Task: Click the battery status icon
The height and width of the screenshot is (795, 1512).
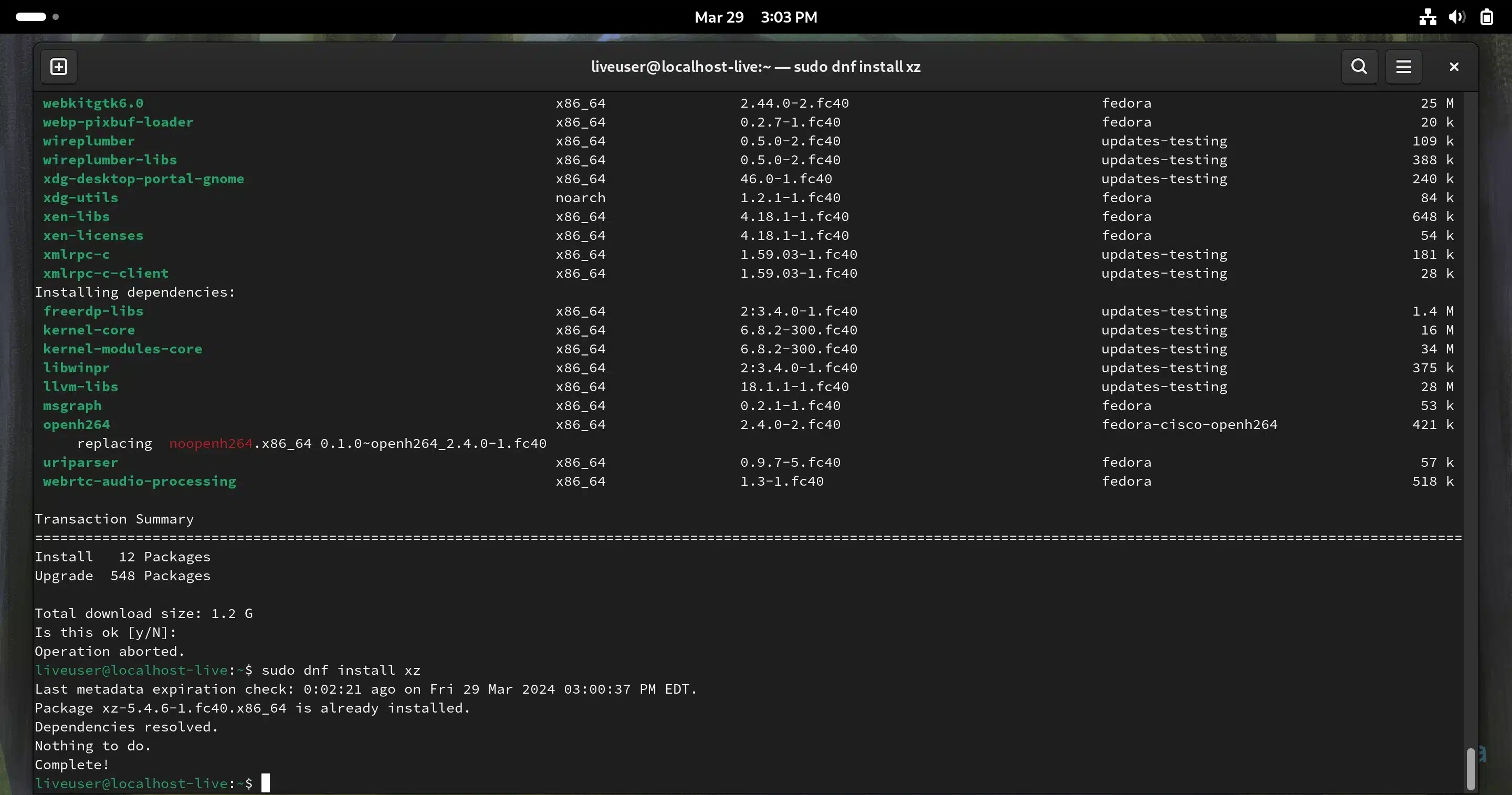Action: click(x=1487, y=17)
